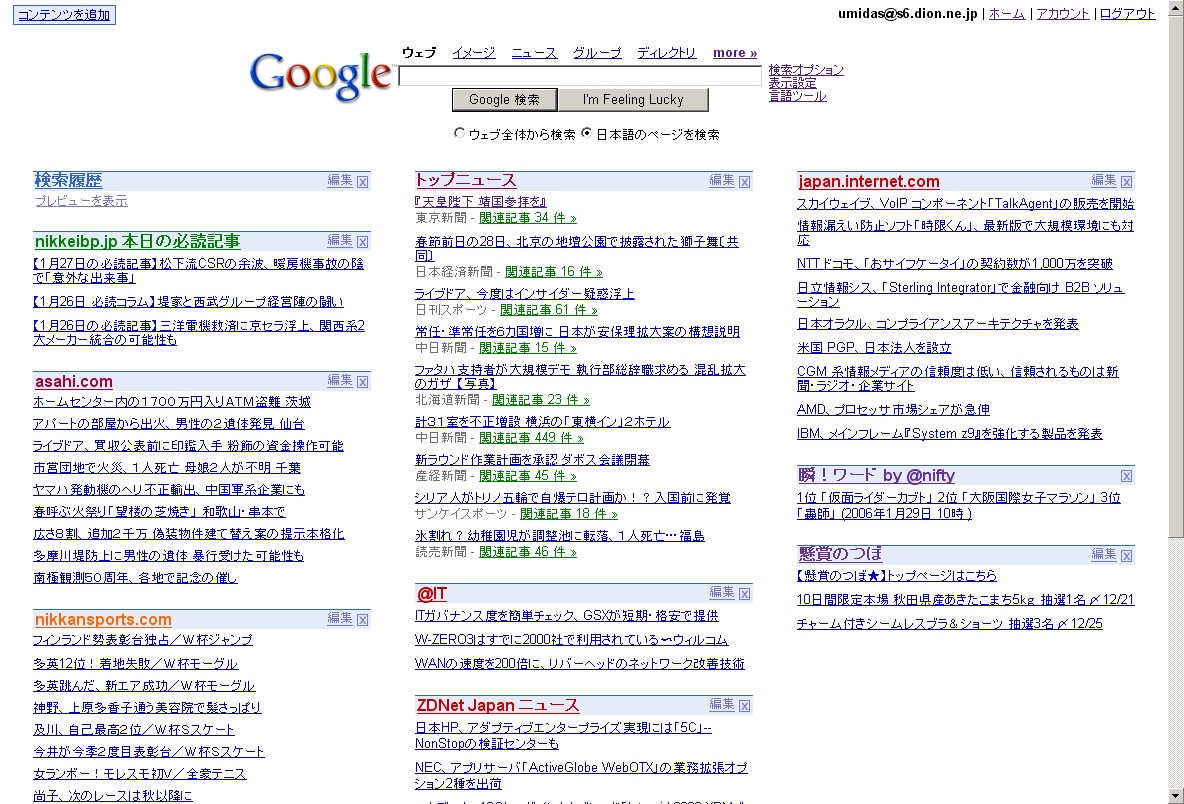
Task: Close the nikkansports.com module X icon
Action: (363, 620)
